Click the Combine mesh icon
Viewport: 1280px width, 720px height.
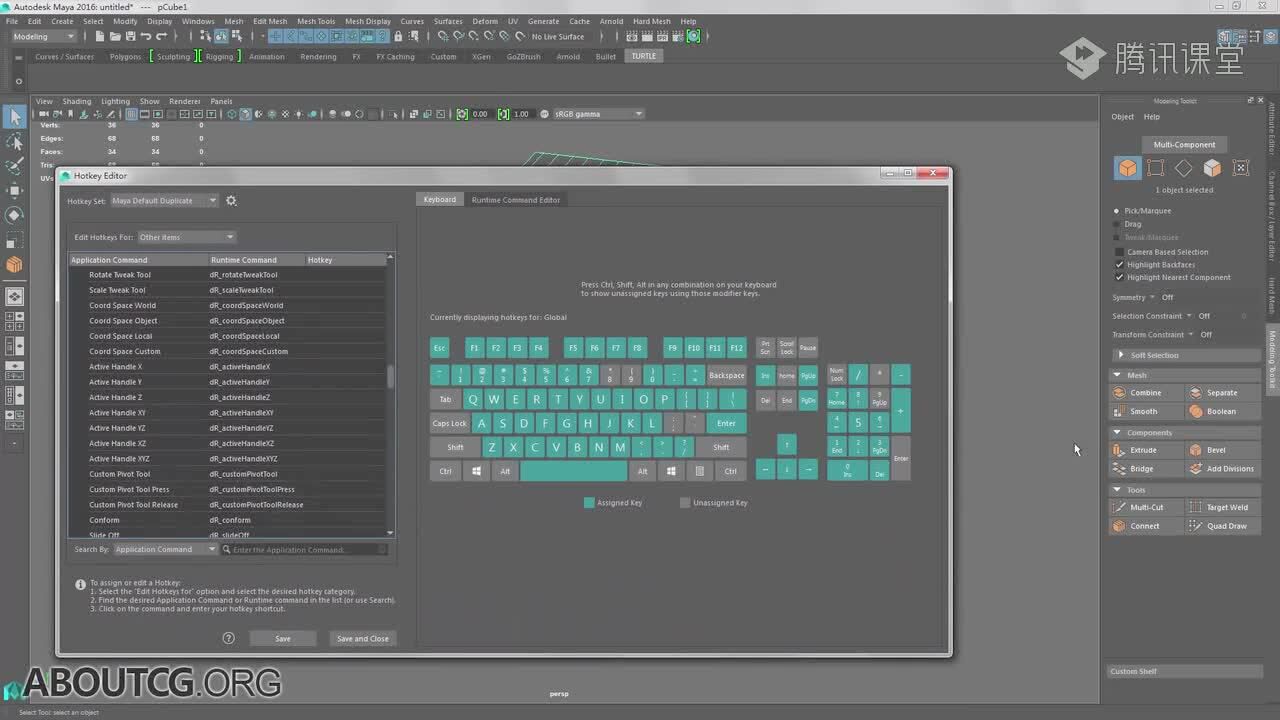click(x=1119, y=393)
